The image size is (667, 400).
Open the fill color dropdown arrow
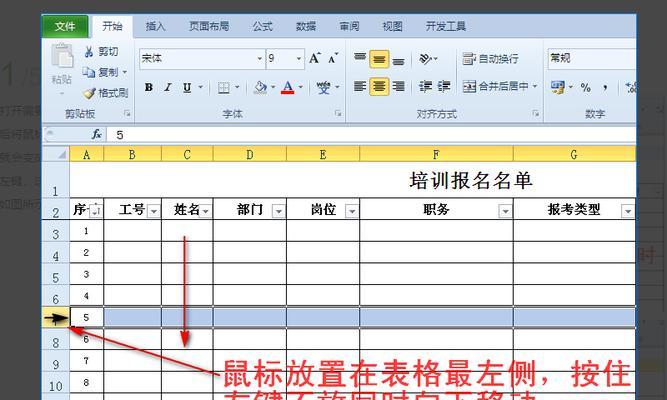point(273,87)
